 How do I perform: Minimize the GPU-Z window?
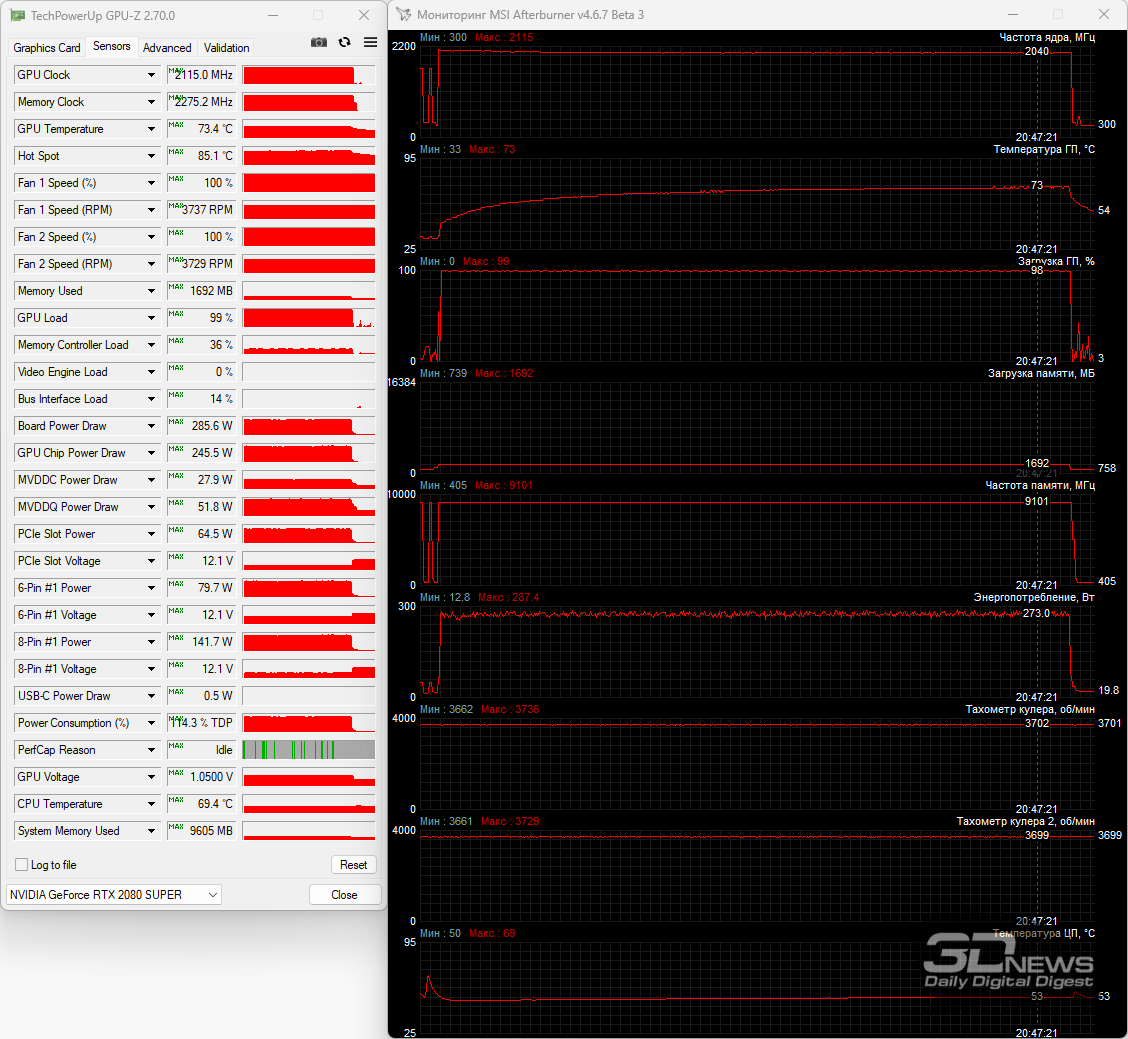coord(273,15)
